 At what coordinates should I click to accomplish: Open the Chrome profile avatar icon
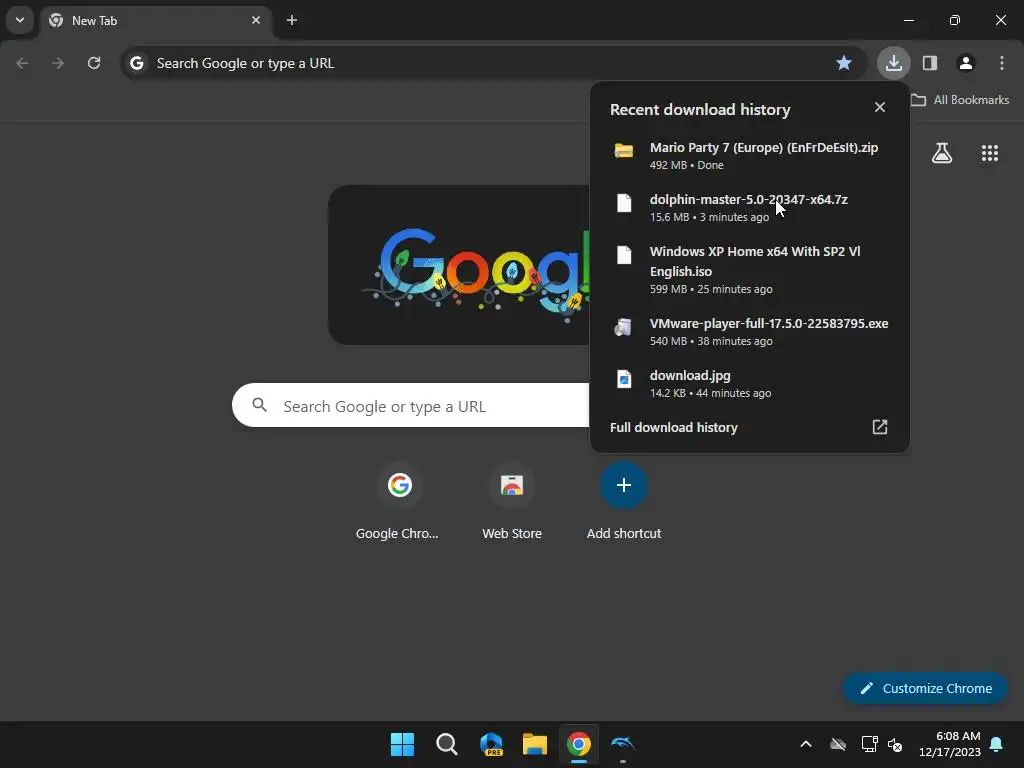[x=965, y=63]
